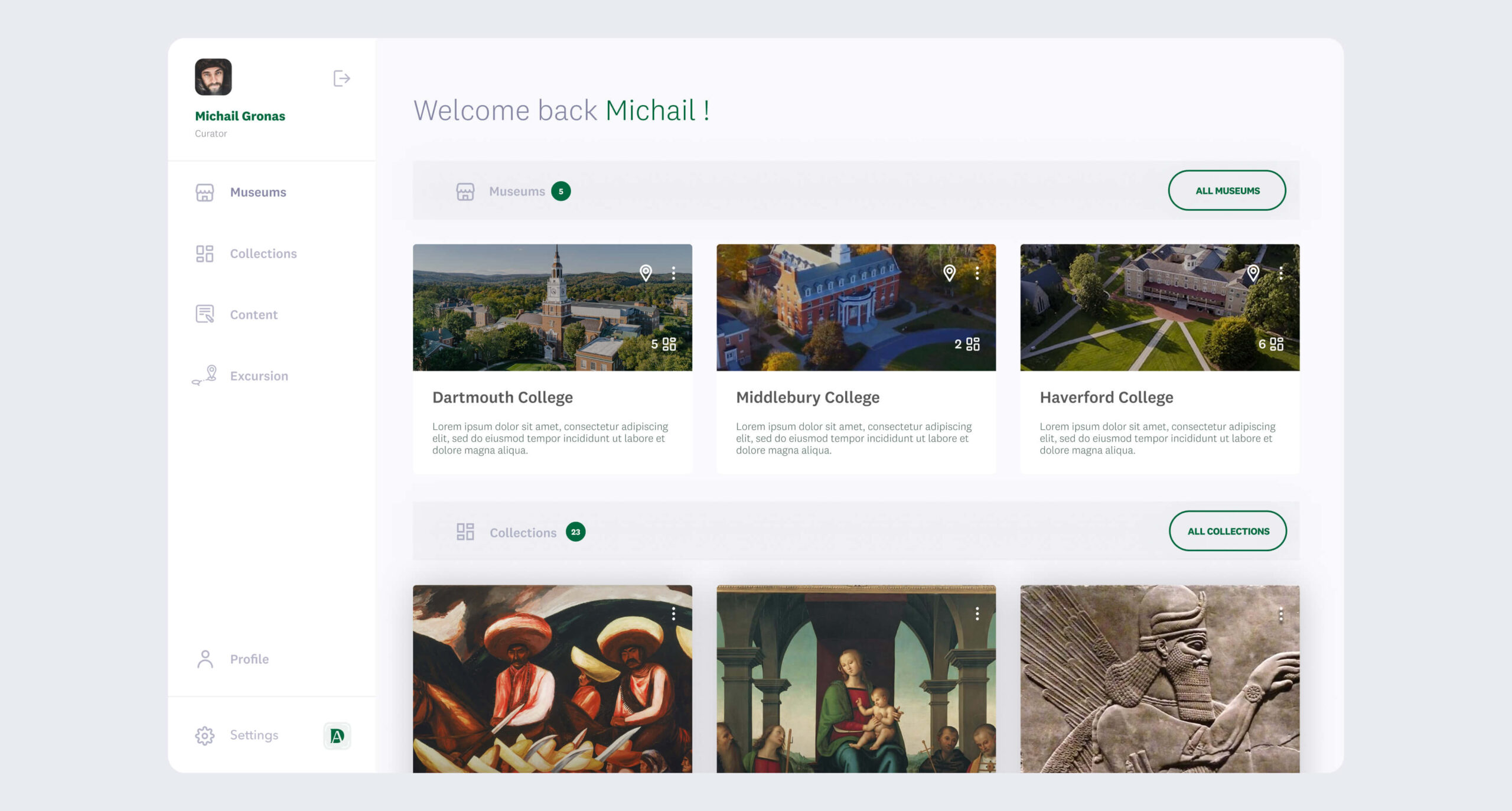The image size is (1512, 811).
Task: Select Excursion in sidebar navigation
Action: coord(259,376)
